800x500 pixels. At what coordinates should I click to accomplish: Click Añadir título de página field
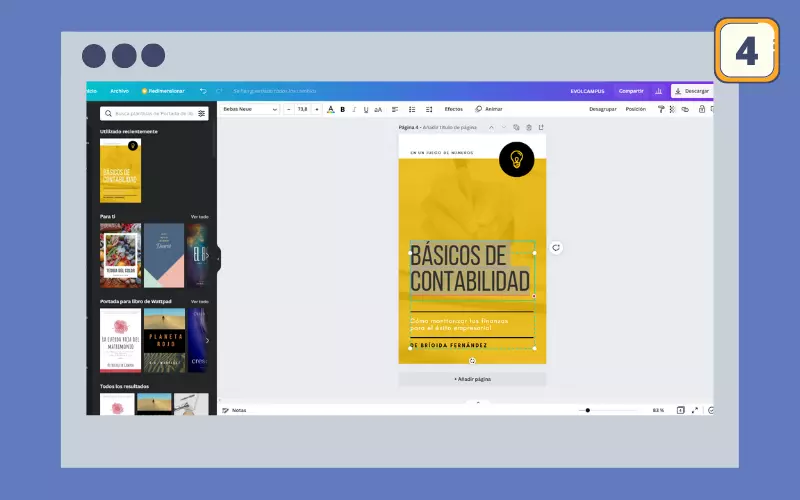449,128
